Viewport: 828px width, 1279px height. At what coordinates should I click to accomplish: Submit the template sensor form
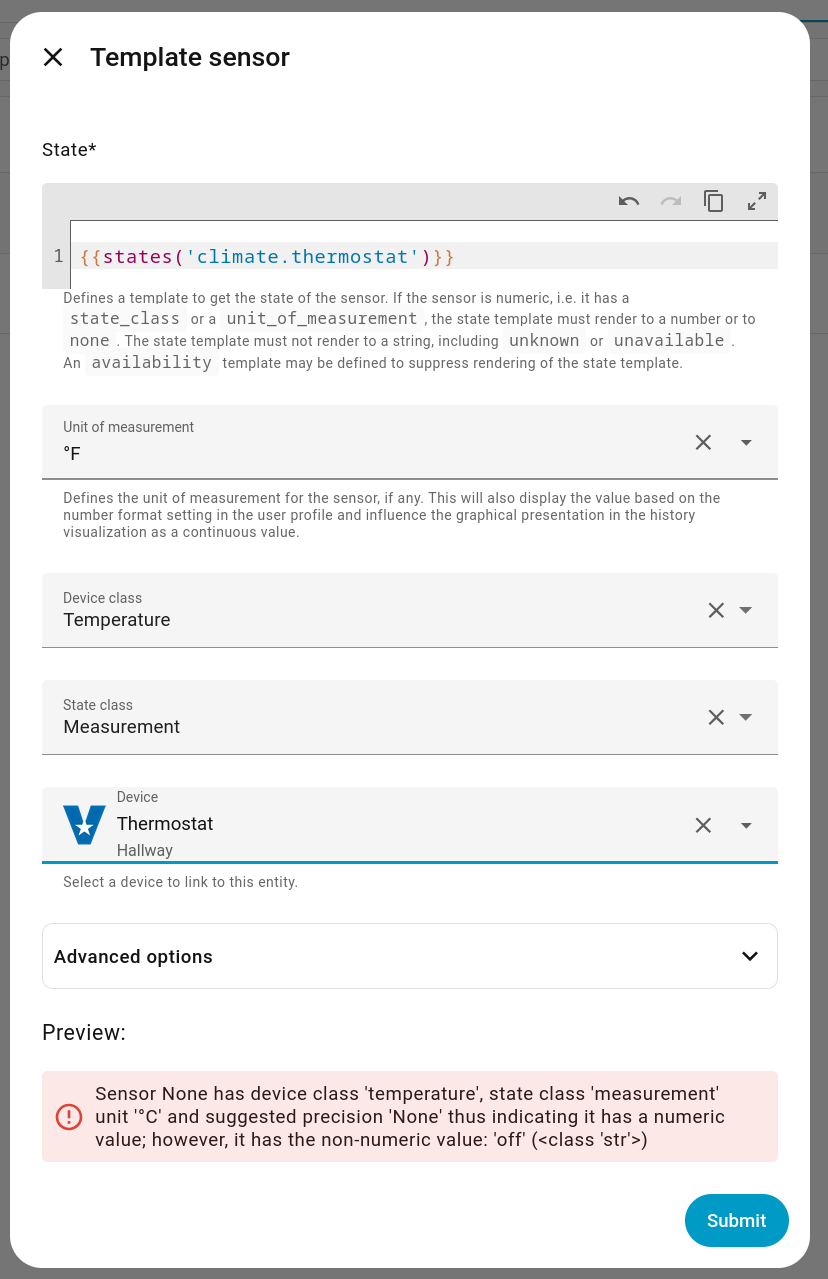pos(736,1220)
